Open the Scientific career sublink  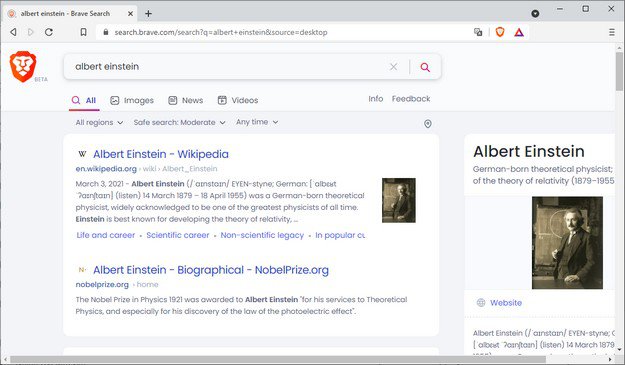tap(178, 235)
